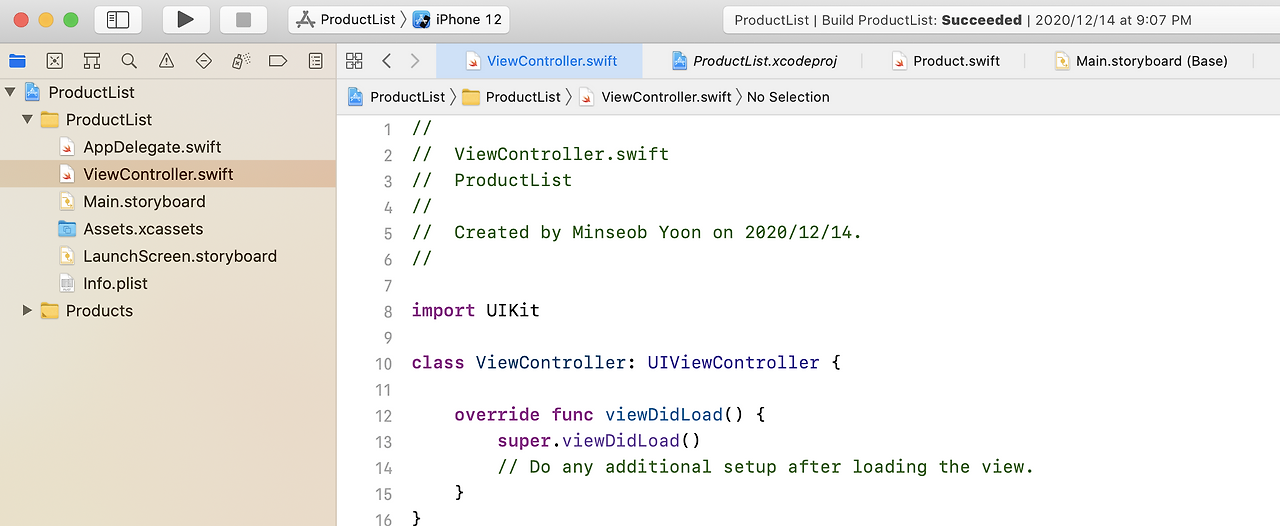Click the 'Created by Minseob Yoon' comment
Screen dimensions: 1280x526
click(637, 232)
